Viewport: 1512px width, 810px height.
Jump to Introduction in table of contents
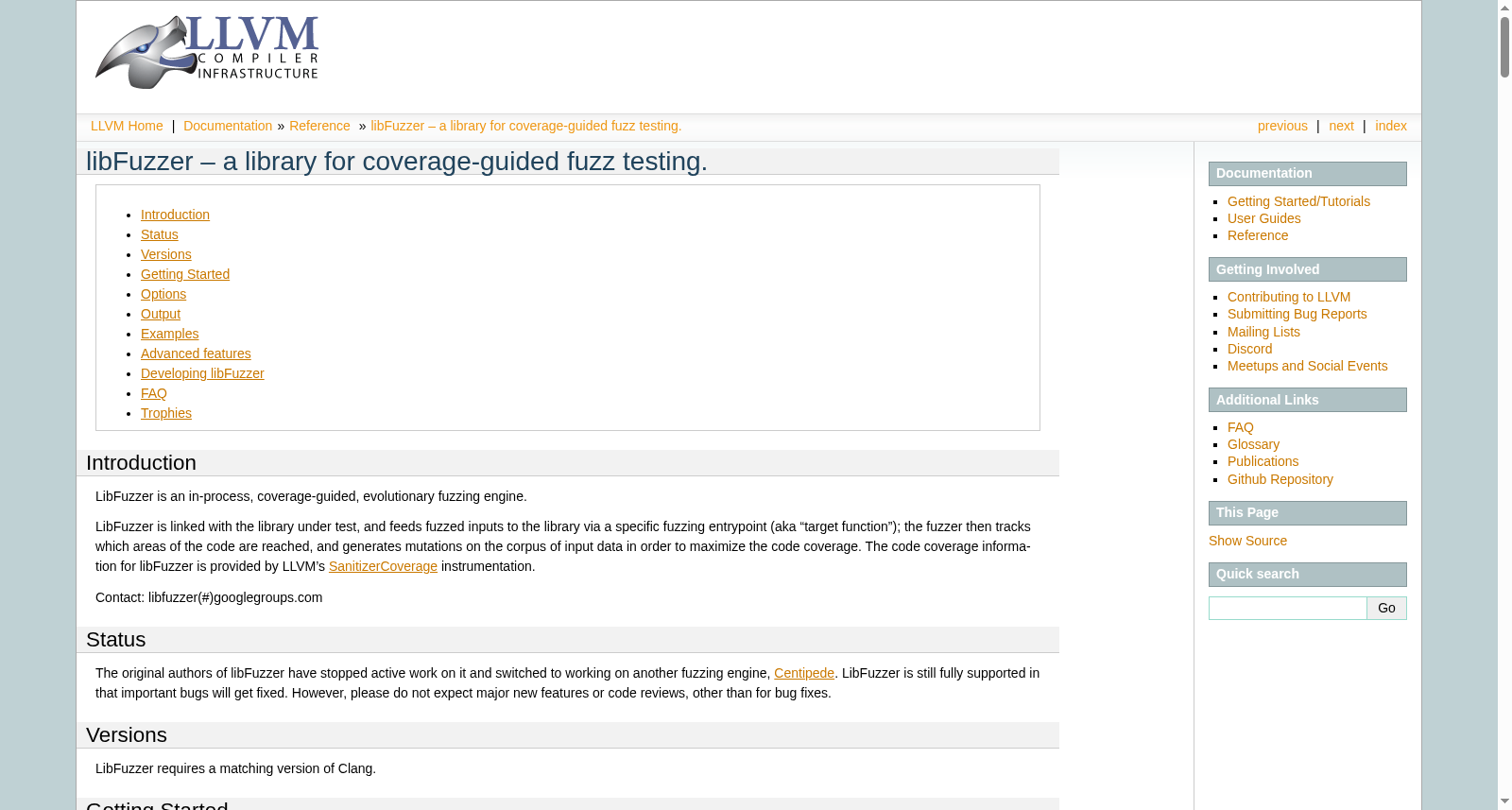[175, 215]
